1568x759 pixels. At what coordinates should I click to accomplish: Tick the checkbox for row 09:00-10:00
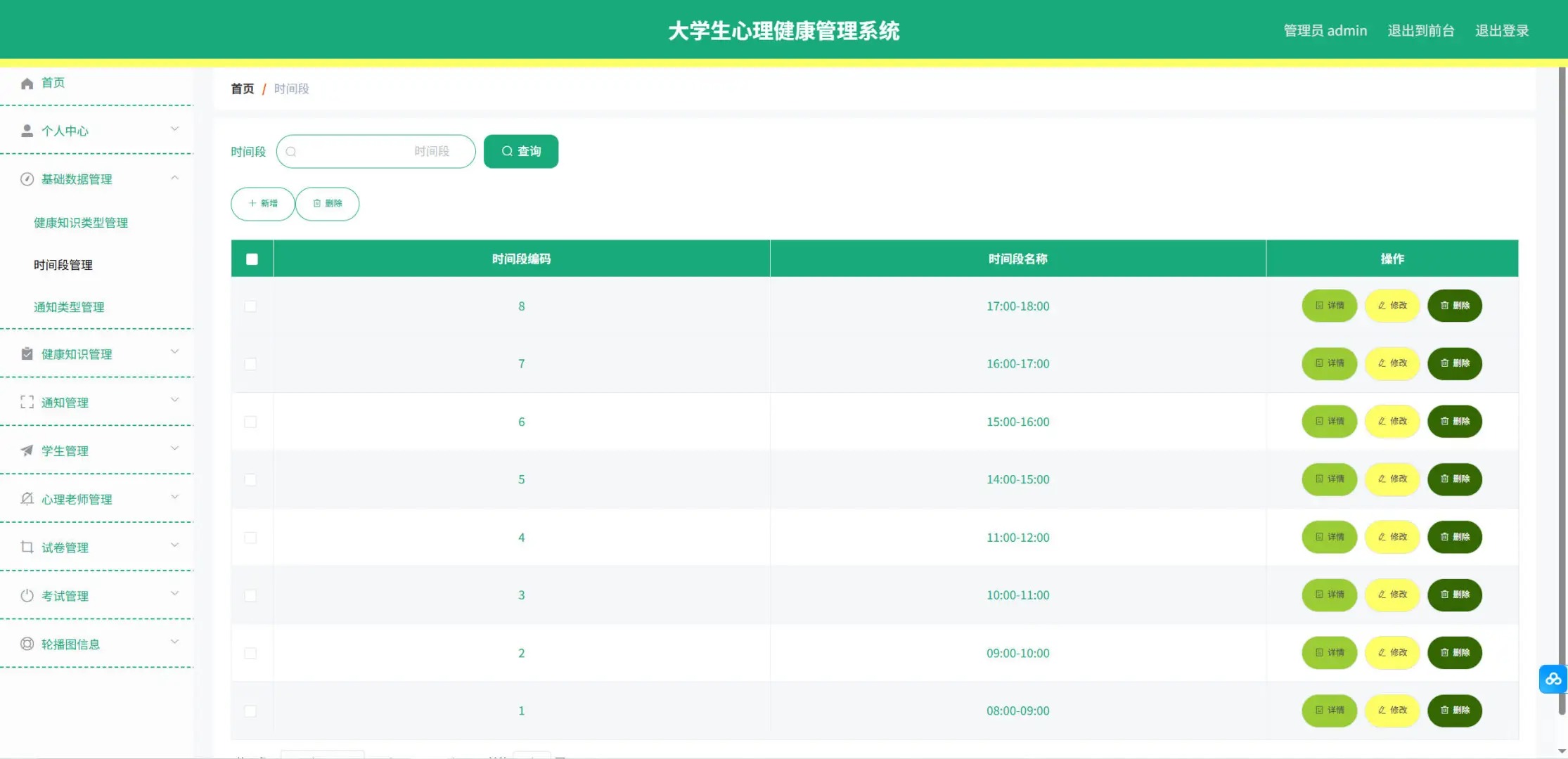tap(250, 653)
